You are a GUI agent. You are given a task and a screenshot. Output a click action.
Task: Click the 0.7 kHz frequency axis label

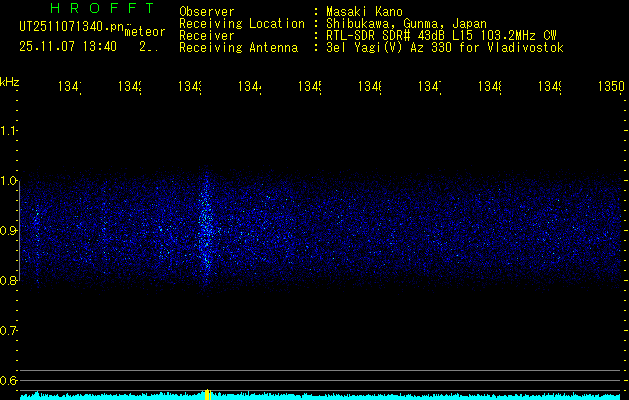[x=9, y=331]
